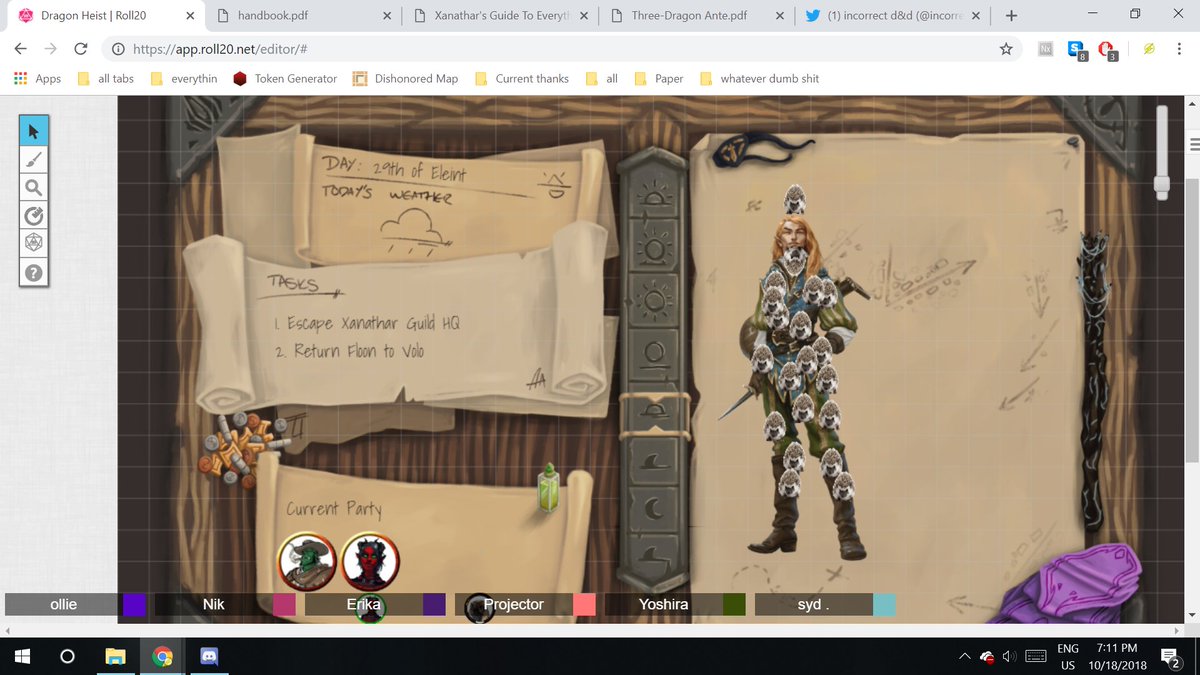
Task: Click the taskbar volume icon
Action: 1010,657
